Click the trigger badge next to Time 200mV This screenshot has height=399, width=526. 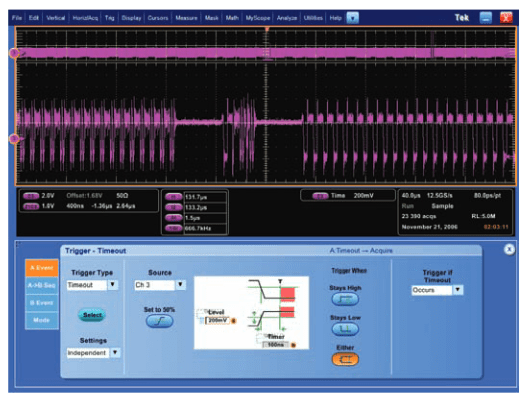pos(320,196)
